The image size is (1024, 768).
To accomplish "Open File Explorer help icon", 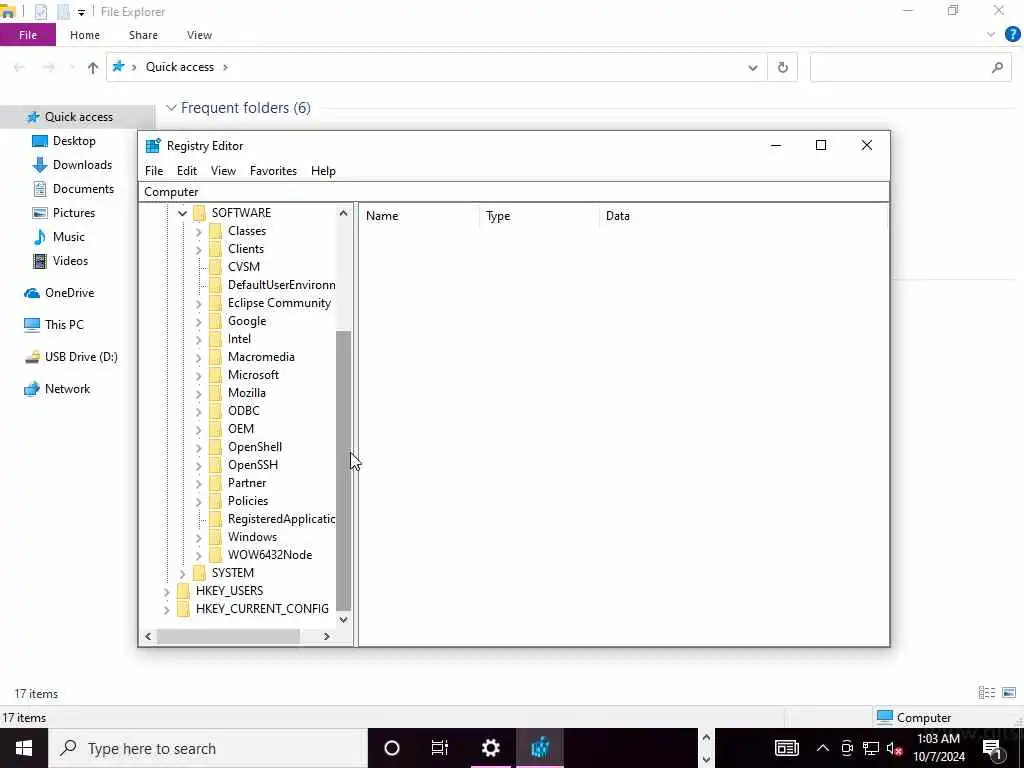I will coord(1012,35).
